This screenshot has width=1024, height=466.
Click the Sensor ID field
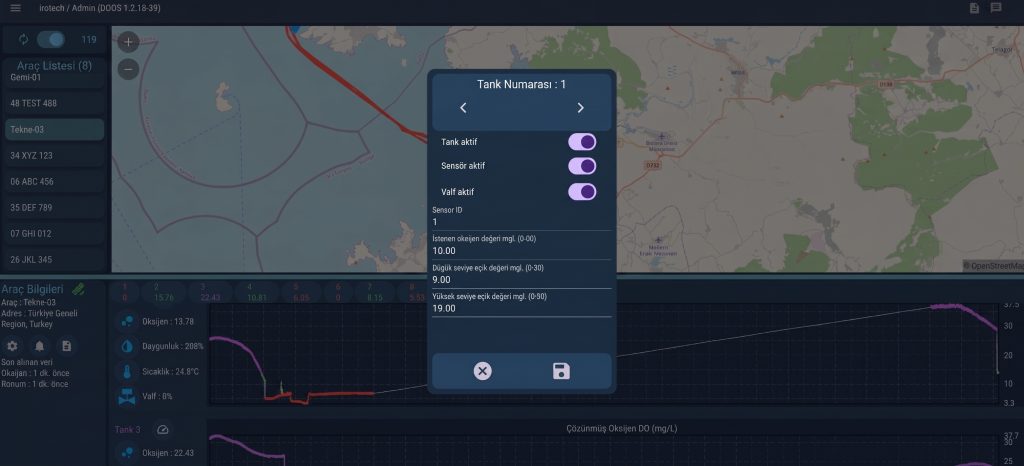(x=522, y=217)
